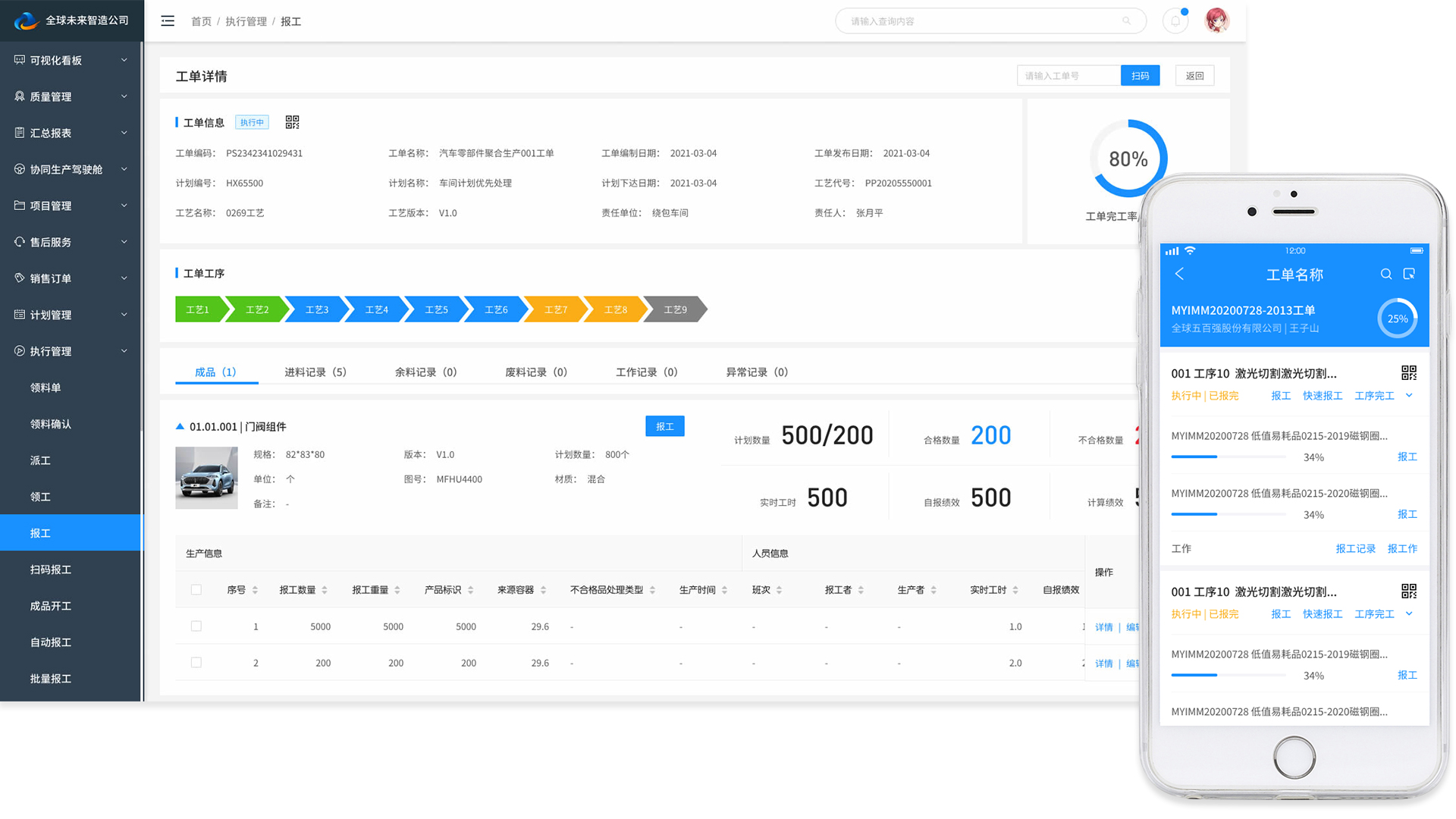Screen dimensions: 1456x819
Task: Click the user avatar in header
Action: 1217,20
